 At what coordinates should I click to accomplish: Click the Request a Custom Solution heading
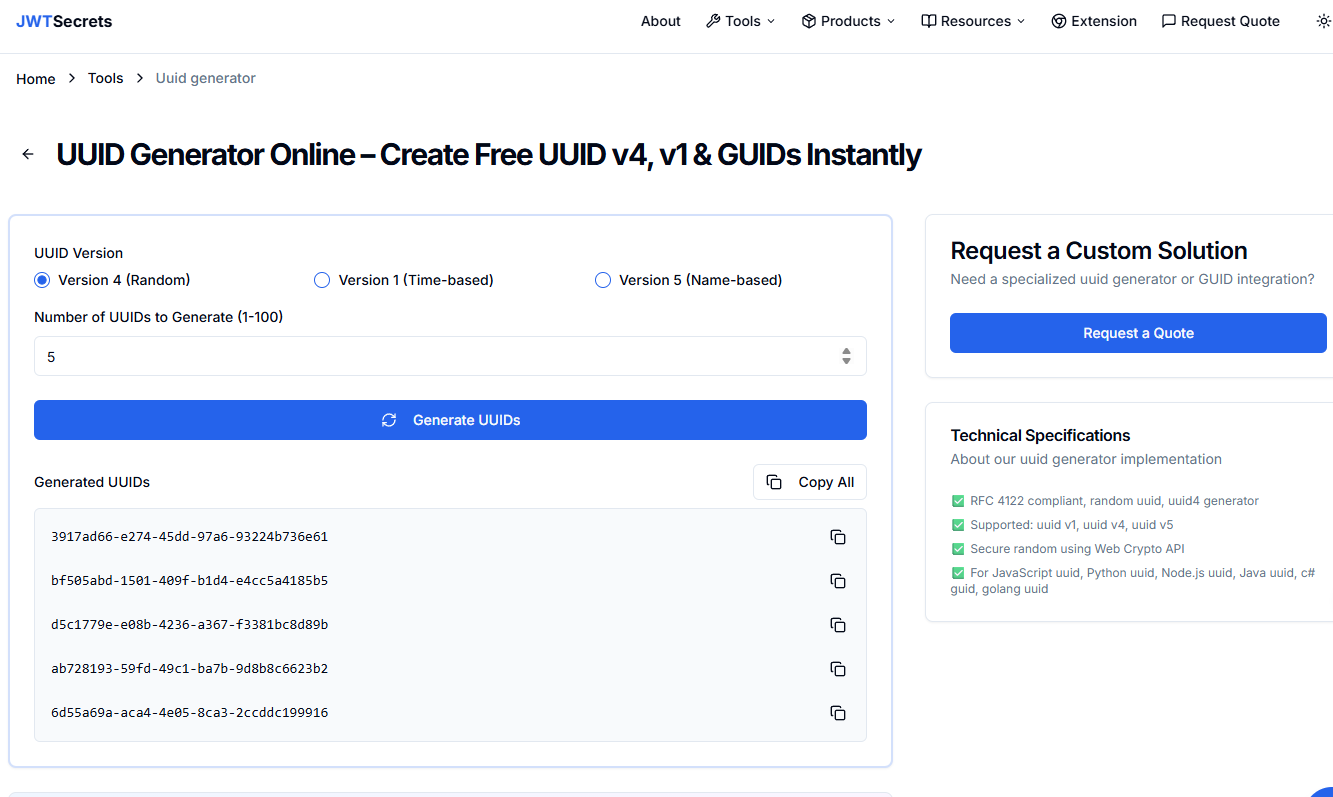coord(1099,251)
